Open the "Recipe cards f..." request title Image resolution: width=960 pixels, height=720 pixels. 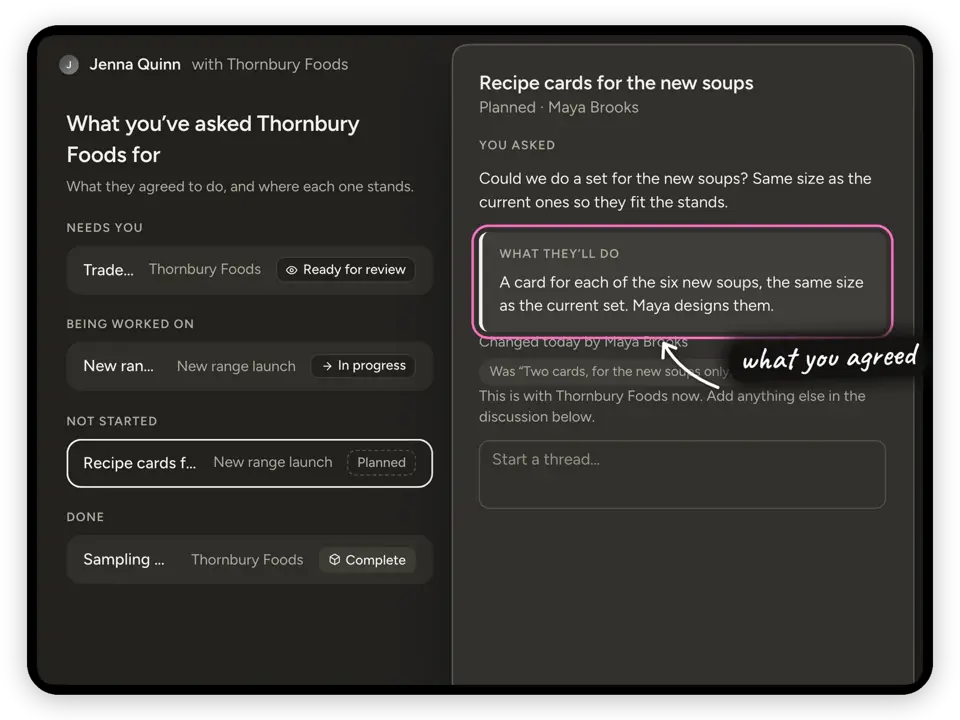pyautogui.click(x=140, y=463)
